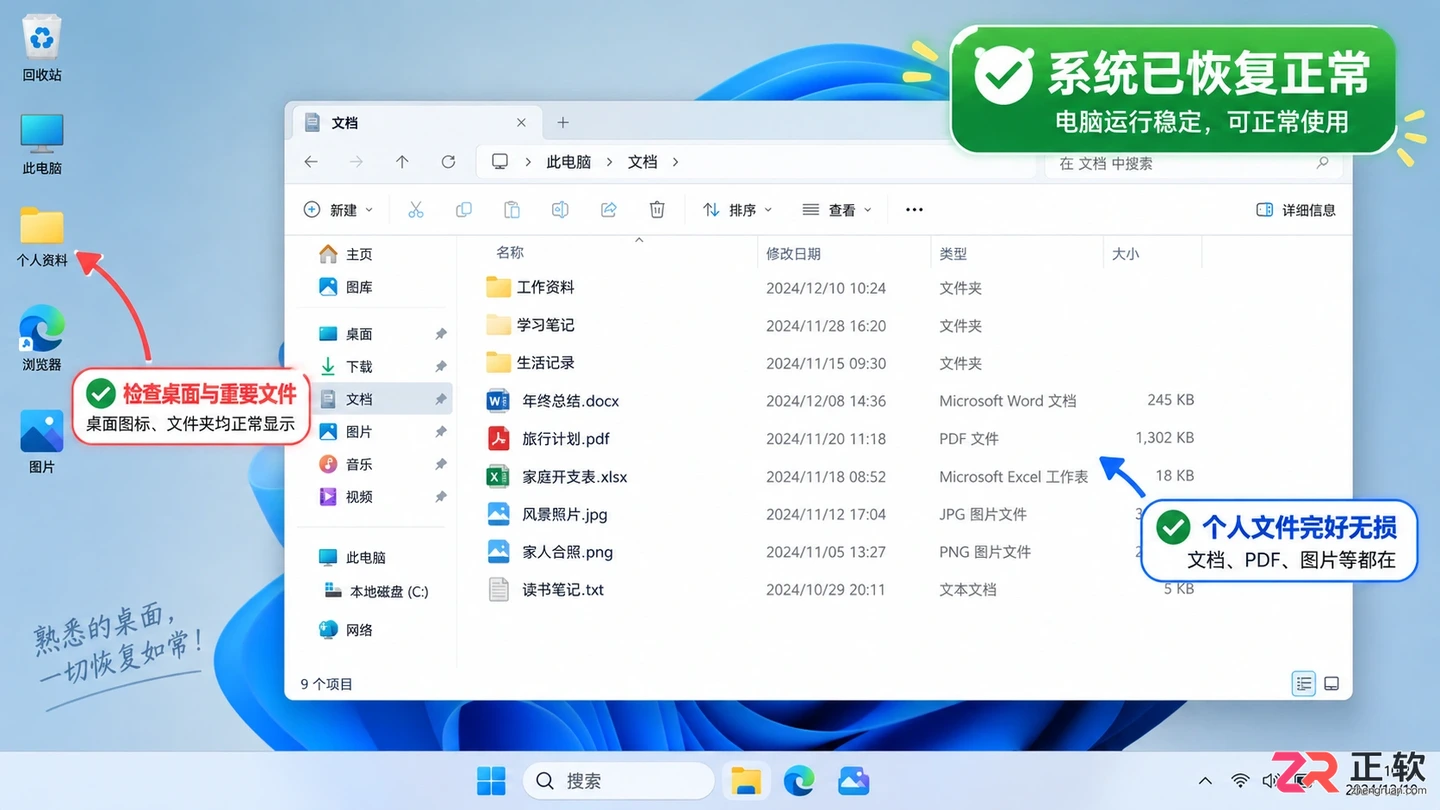Open the Windows Start menu

[491, 781]
